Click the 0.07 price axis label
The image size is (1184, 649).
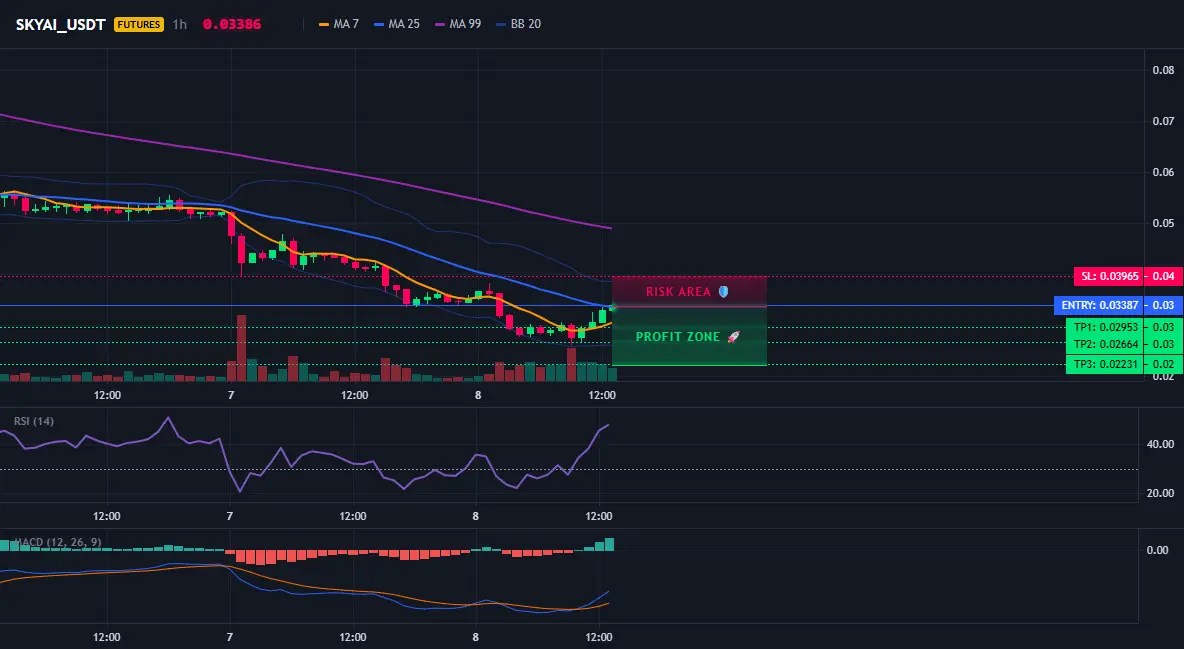[x=1164, y=121]
